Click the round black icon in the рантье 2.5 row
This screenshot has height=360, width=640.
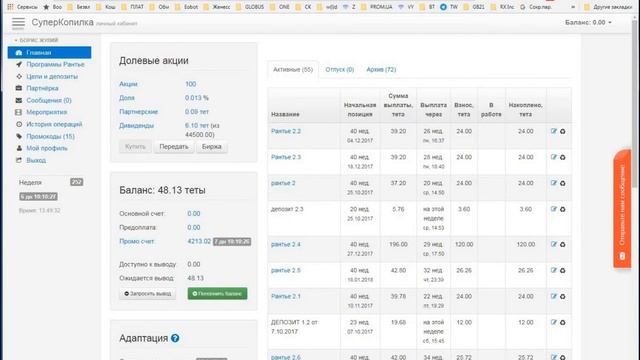562,271
